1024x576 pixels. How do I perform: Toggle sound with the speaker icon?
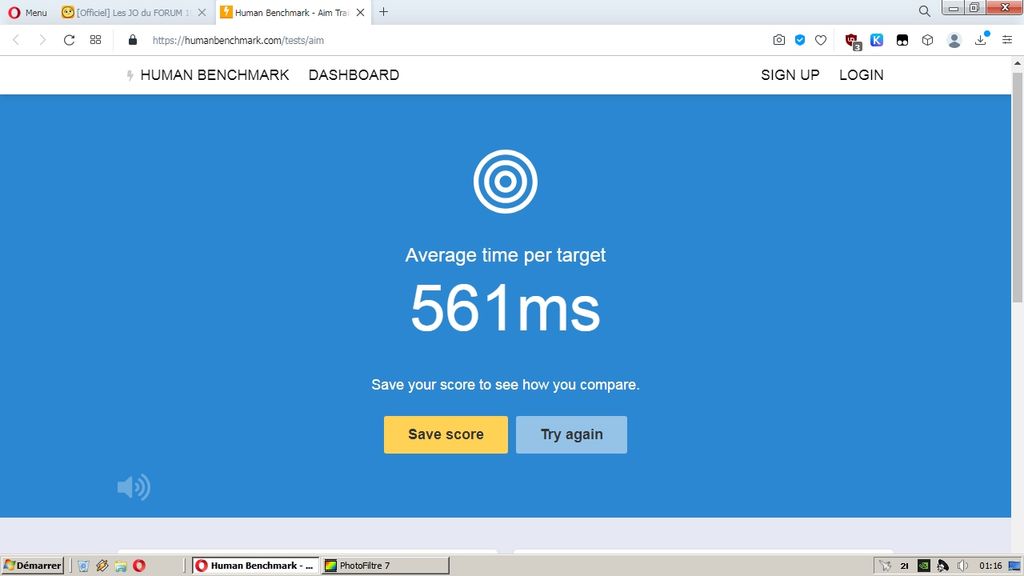tap(134, 487)
